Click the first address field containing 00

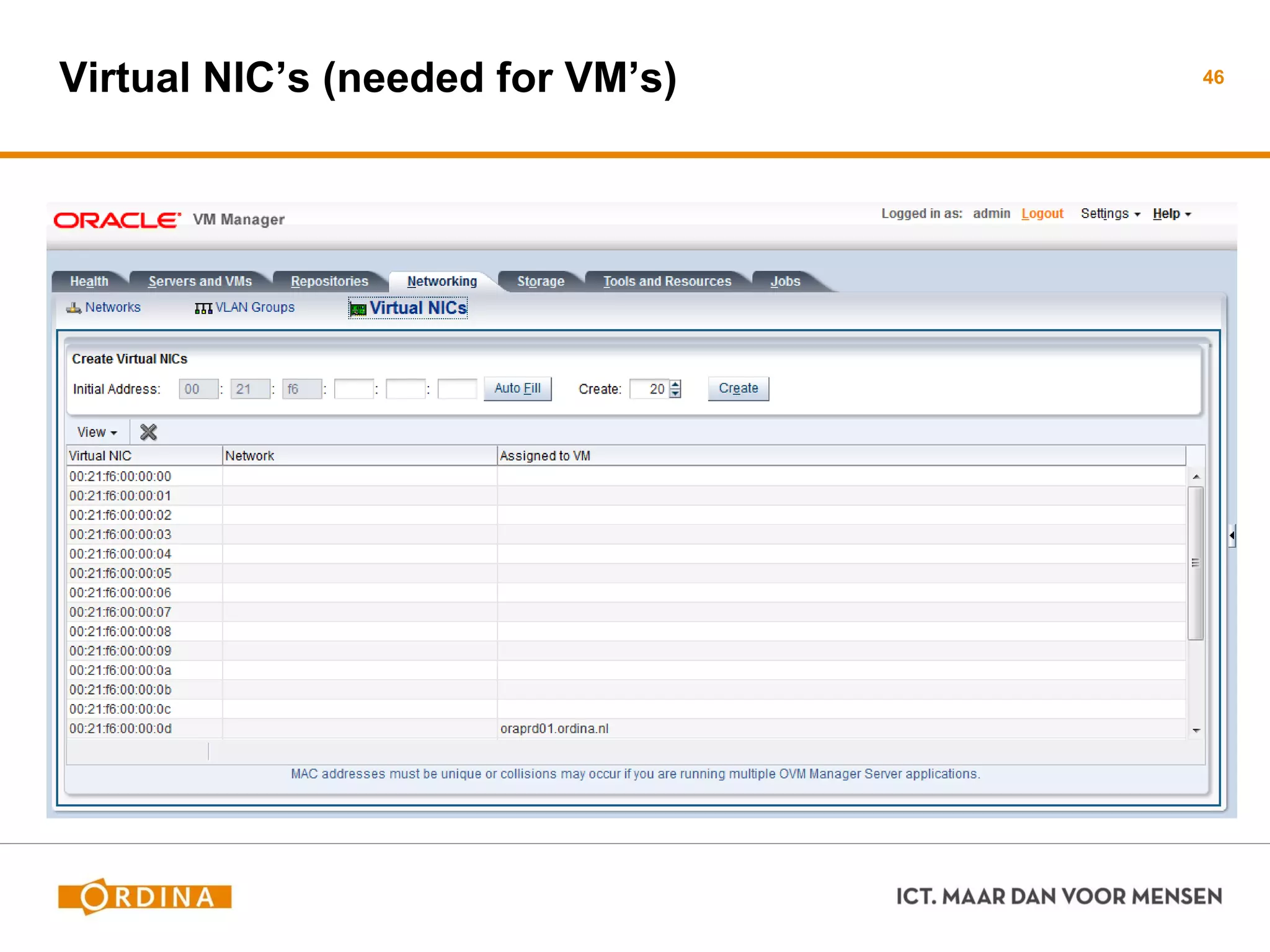pyautogui.click(x=198, y=389)
